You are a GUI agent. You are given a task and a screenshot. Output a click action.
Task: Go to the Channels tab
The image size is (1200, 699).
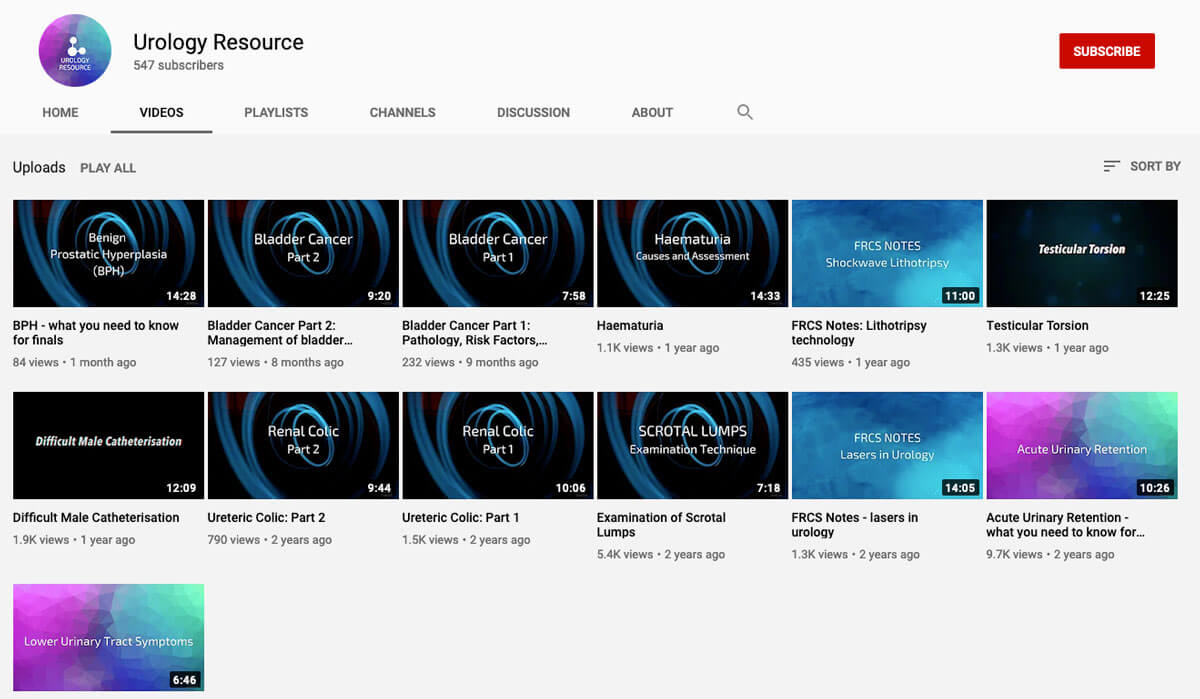pyautogui.click(x=402, y=112)
